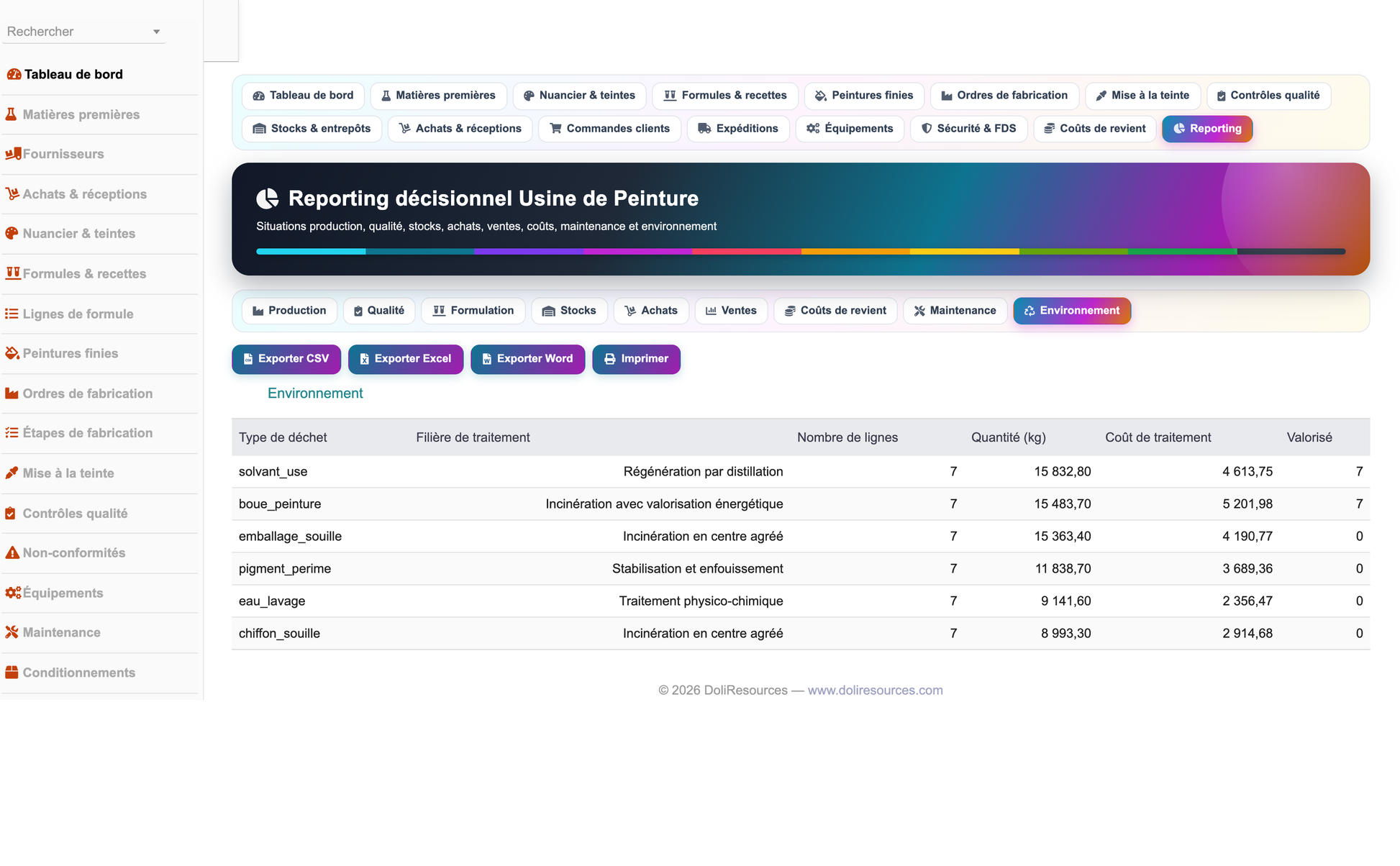
Task: Open the Maintenance report tab
Action: [955, 311]
